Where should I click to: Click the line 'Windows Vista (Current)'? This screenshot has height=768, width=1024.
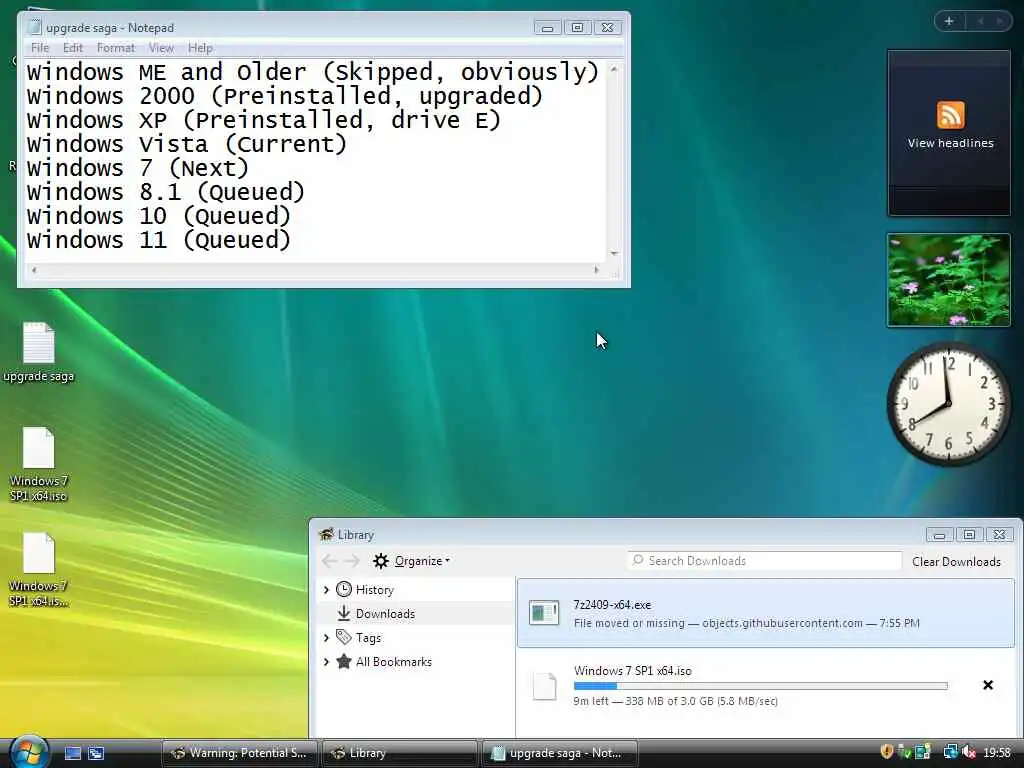tap(186, 144)
